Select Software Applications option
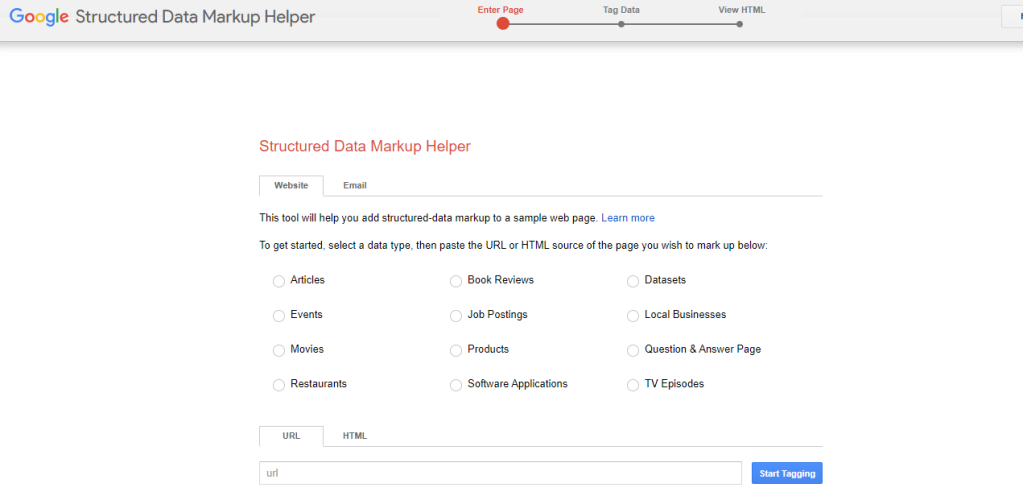Screen dimensions: 1023x500 tap(456, 384)
